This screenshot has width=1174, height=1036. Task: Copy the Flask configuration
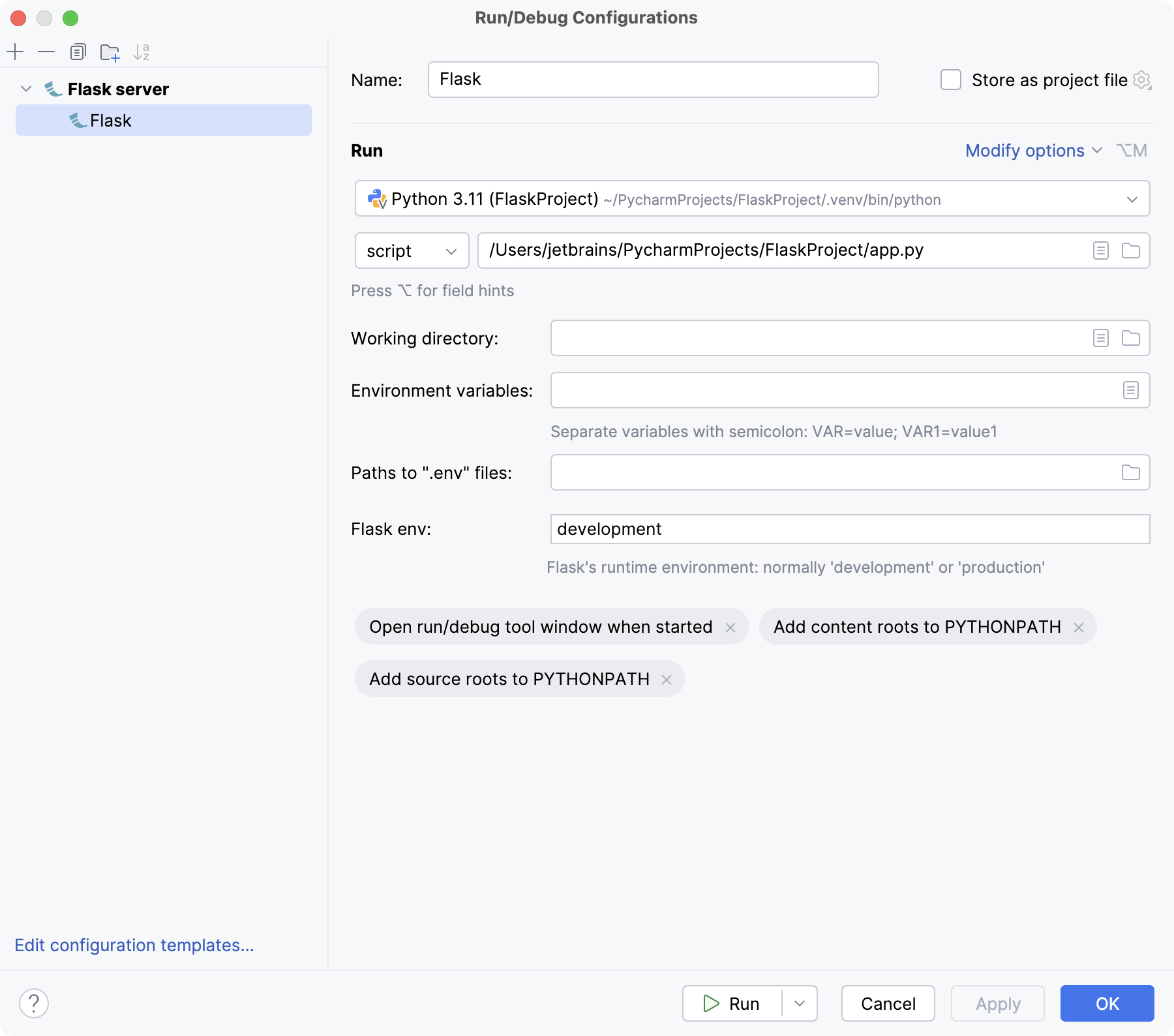pos(78,52)
